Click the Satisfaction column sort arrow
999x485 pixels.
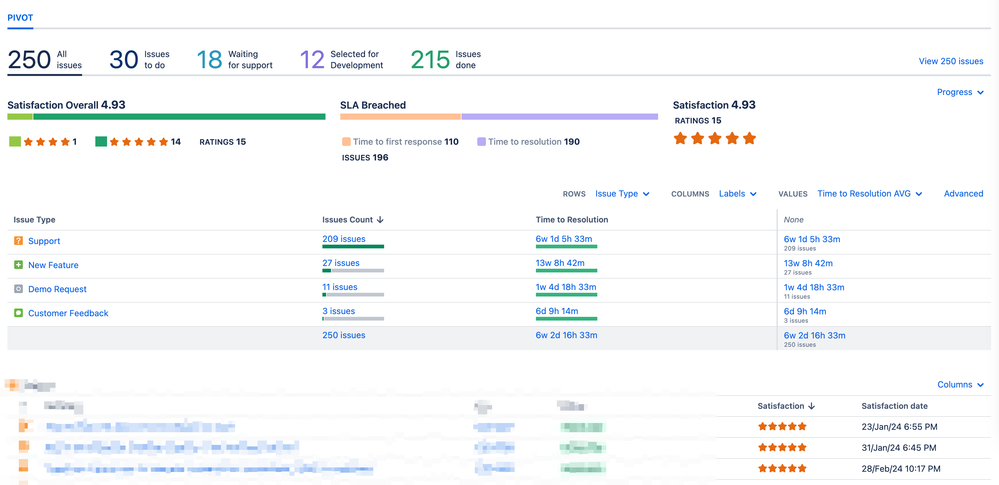coord(811,406)
